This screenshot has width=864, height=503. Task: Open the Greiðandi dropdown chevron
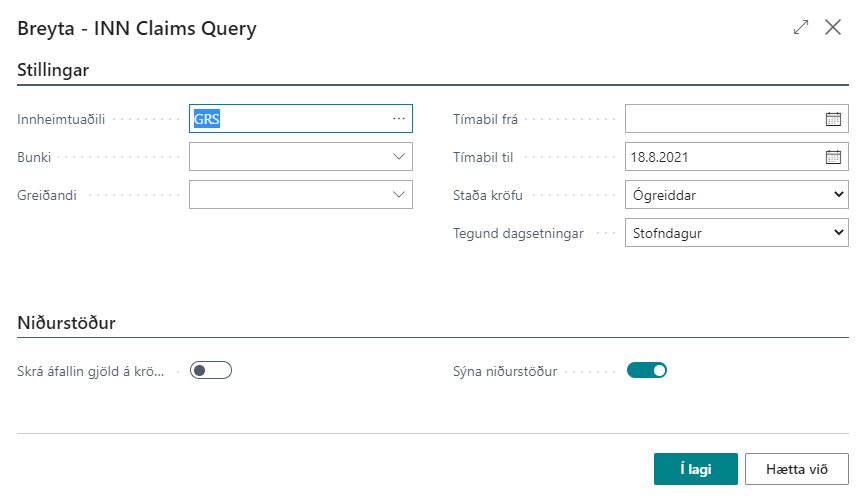point(399,195)
